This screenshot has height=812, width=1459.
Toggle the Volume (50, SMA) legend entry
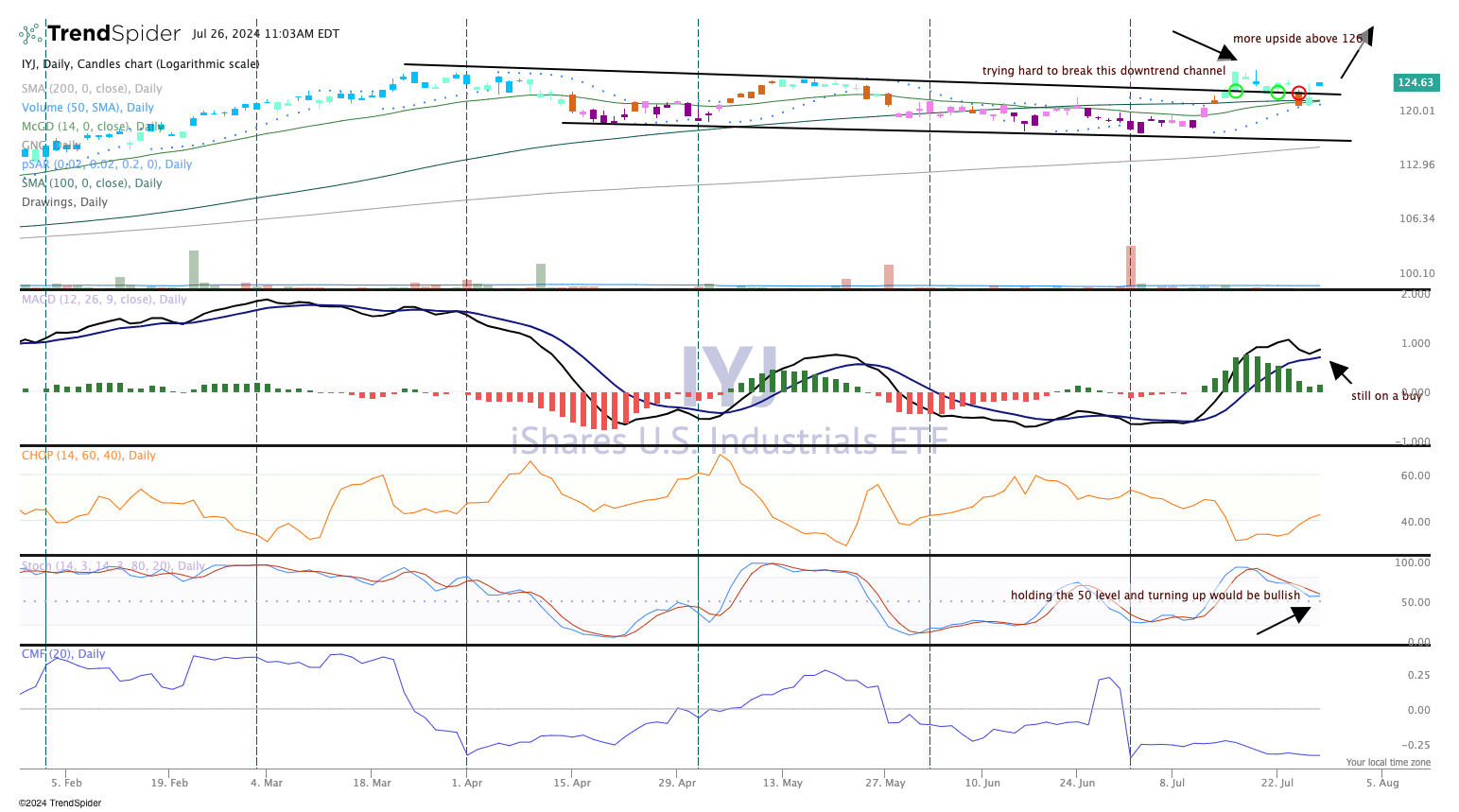(x=88, y=108)
